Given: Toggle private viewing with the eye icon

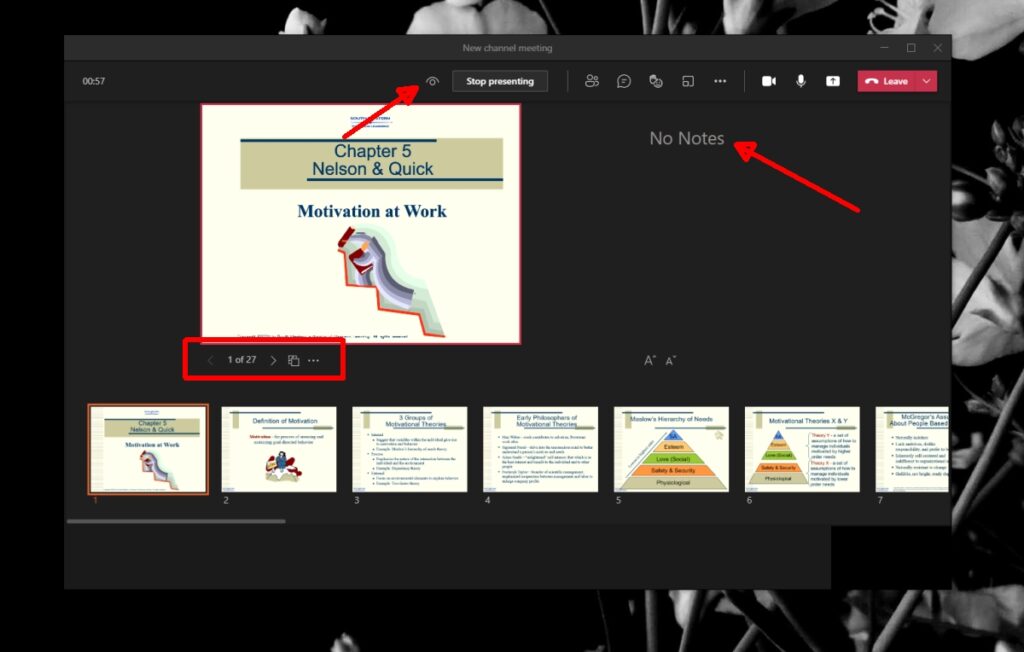Looking at the screenshot, I should click(432, 81).
